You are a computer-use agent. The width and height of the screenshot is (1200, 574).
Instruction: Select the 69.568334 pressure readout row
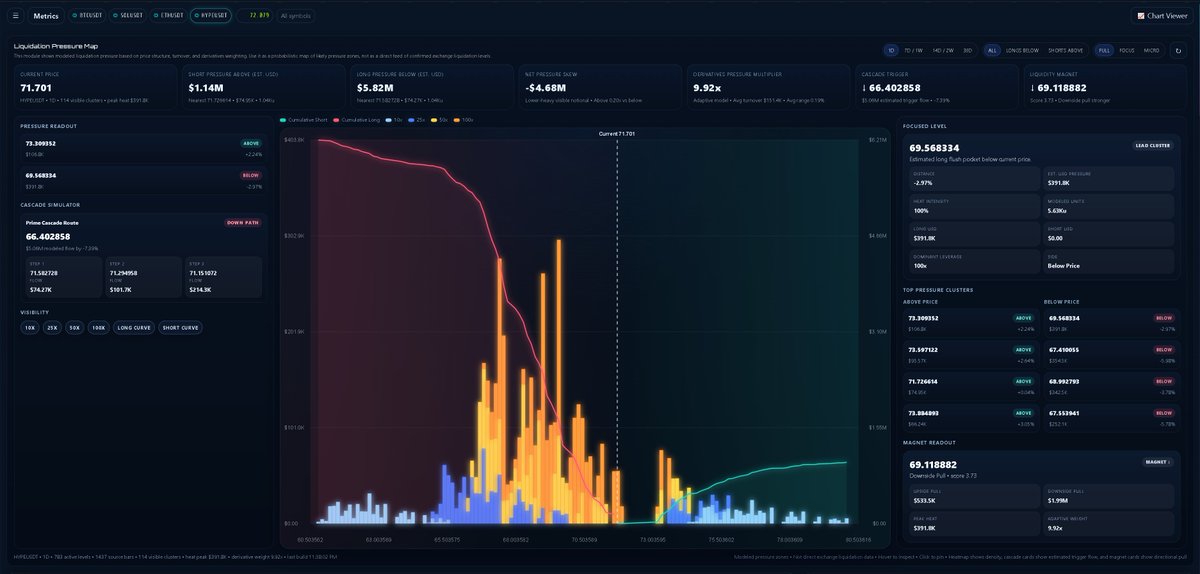pos(142,180)
